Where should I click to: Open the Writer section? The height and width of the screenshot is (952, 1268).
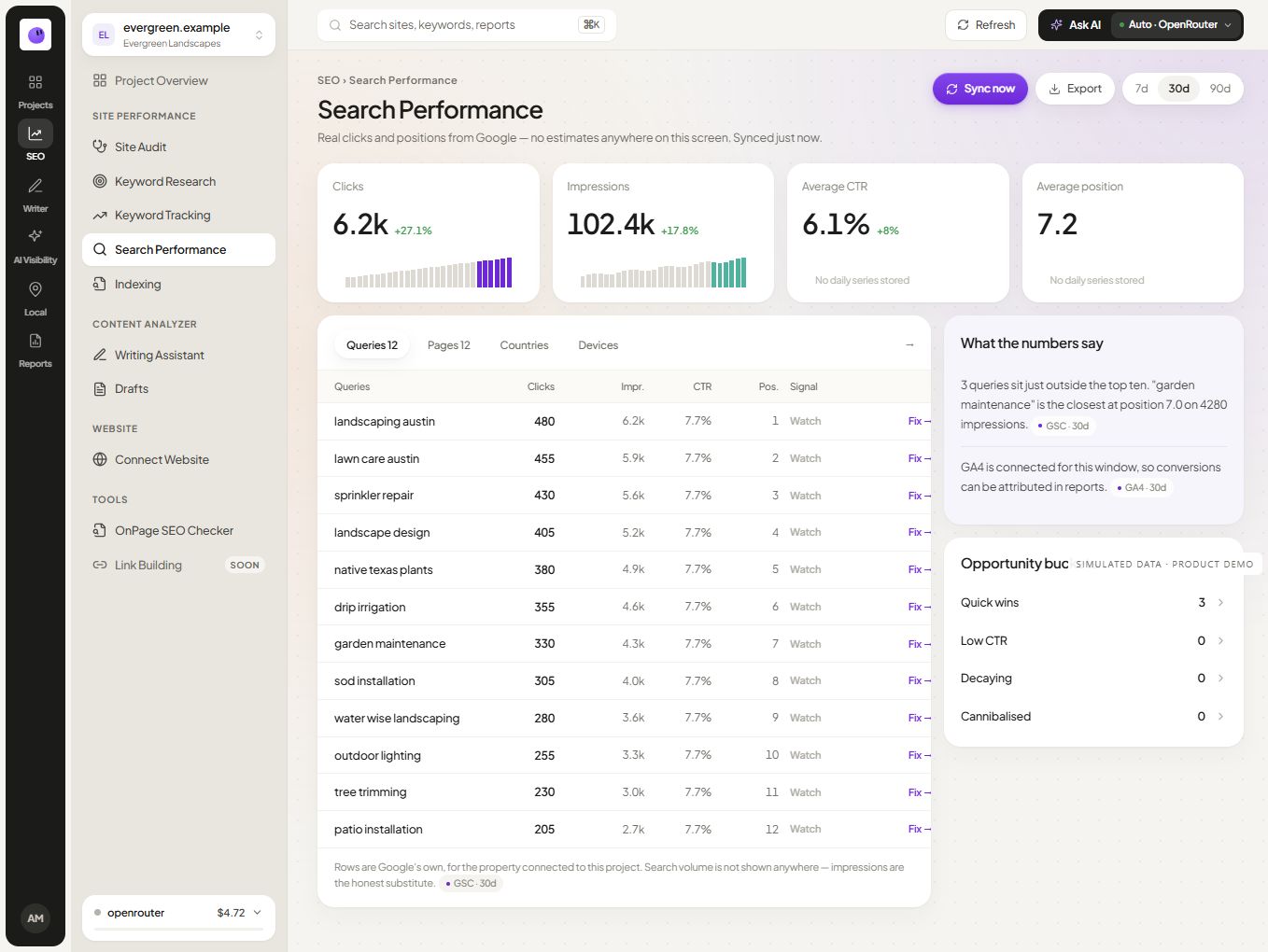point(35,194)
